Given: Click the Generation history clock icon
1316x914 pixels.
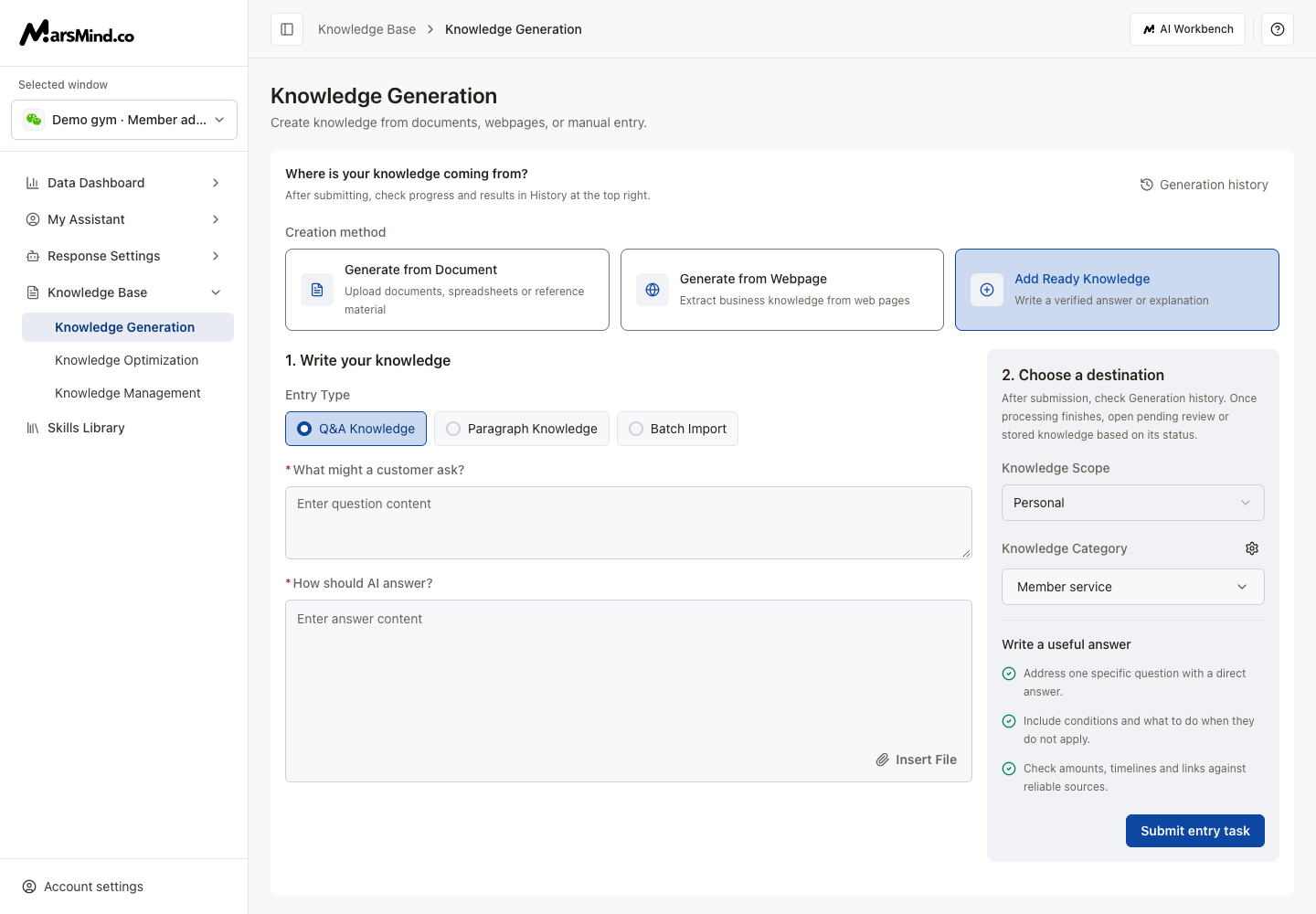Looking at the screenshot, I should [x=1147, y=185].
